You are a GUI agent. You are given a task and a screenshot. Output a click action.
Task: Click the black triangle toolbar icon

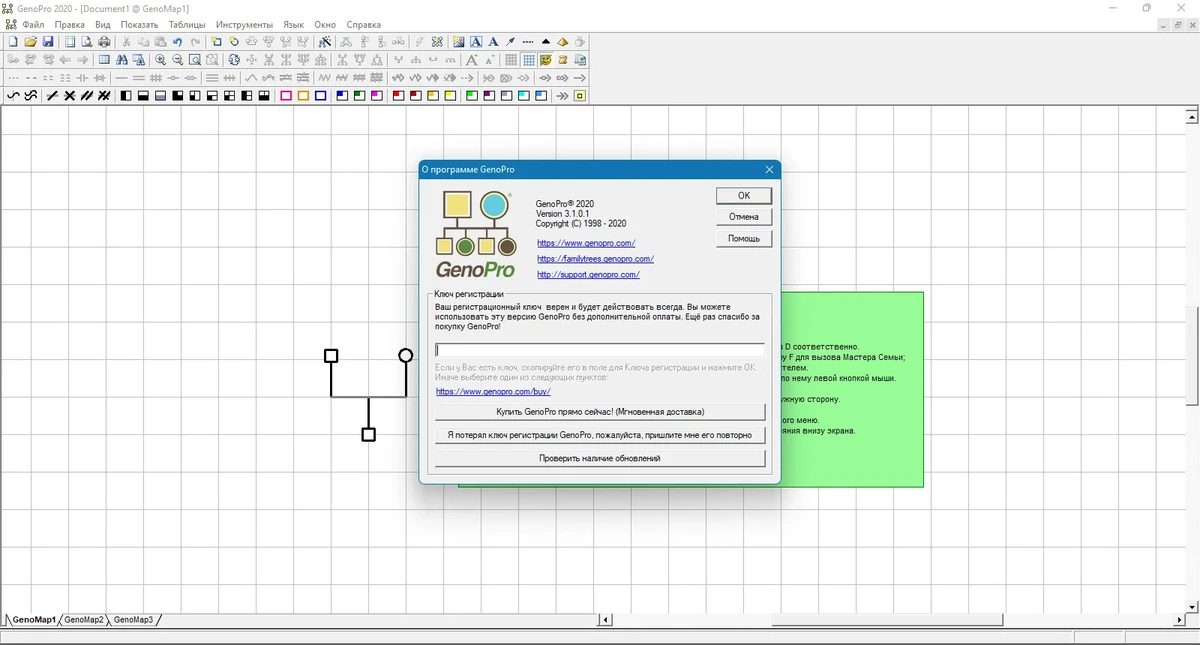[x=546, y=42]
